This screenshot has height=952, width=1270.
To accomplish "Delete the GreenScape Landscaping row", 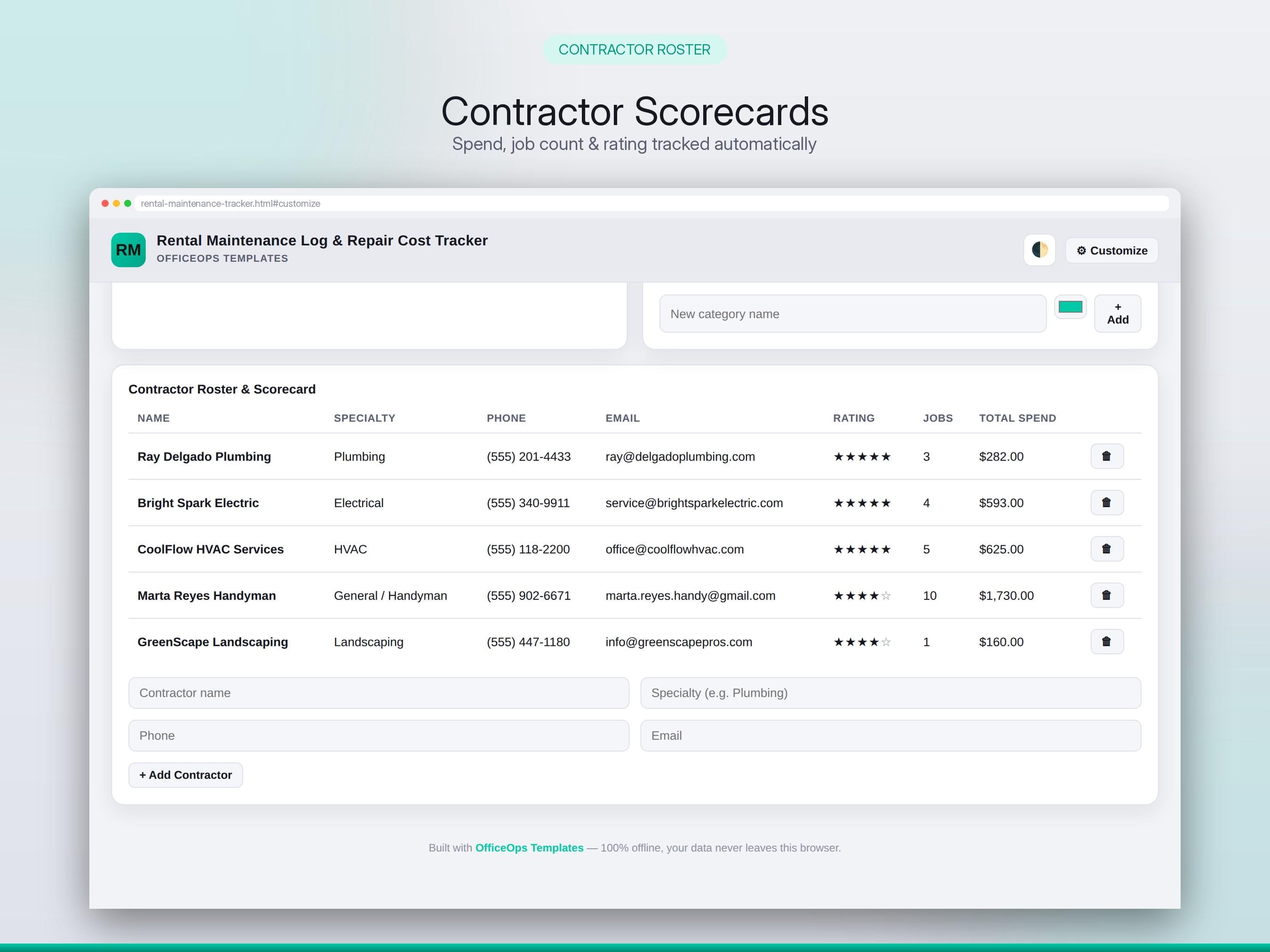I will [1106, 642].
